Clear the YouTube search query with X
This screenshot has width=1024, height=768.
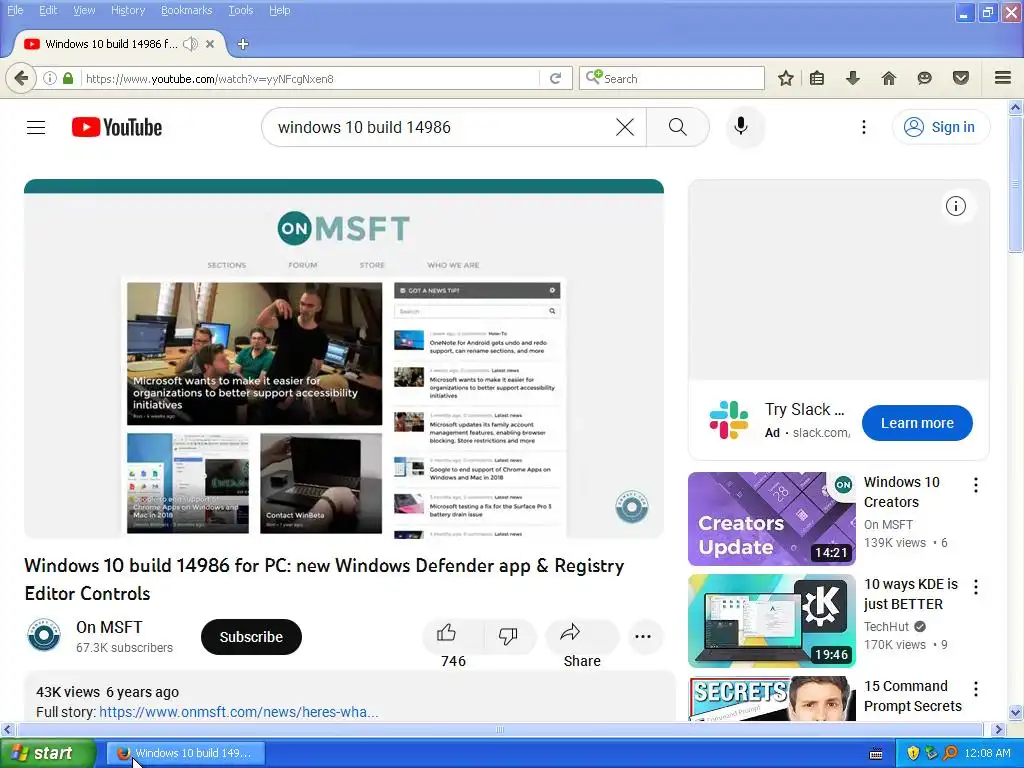click(x=625, y=127)
